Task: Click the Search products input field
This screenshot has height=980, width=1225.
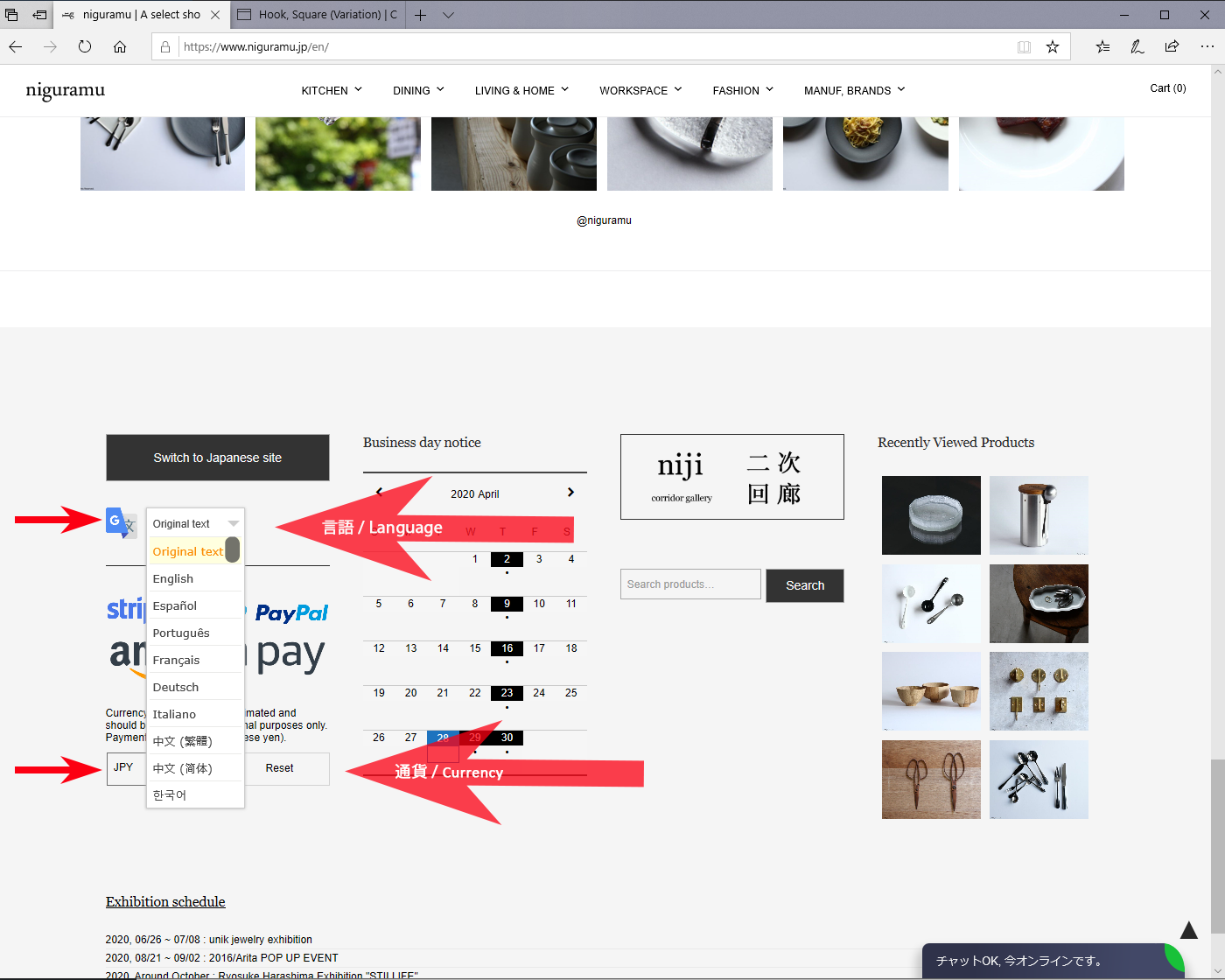Action: point(690,584)
